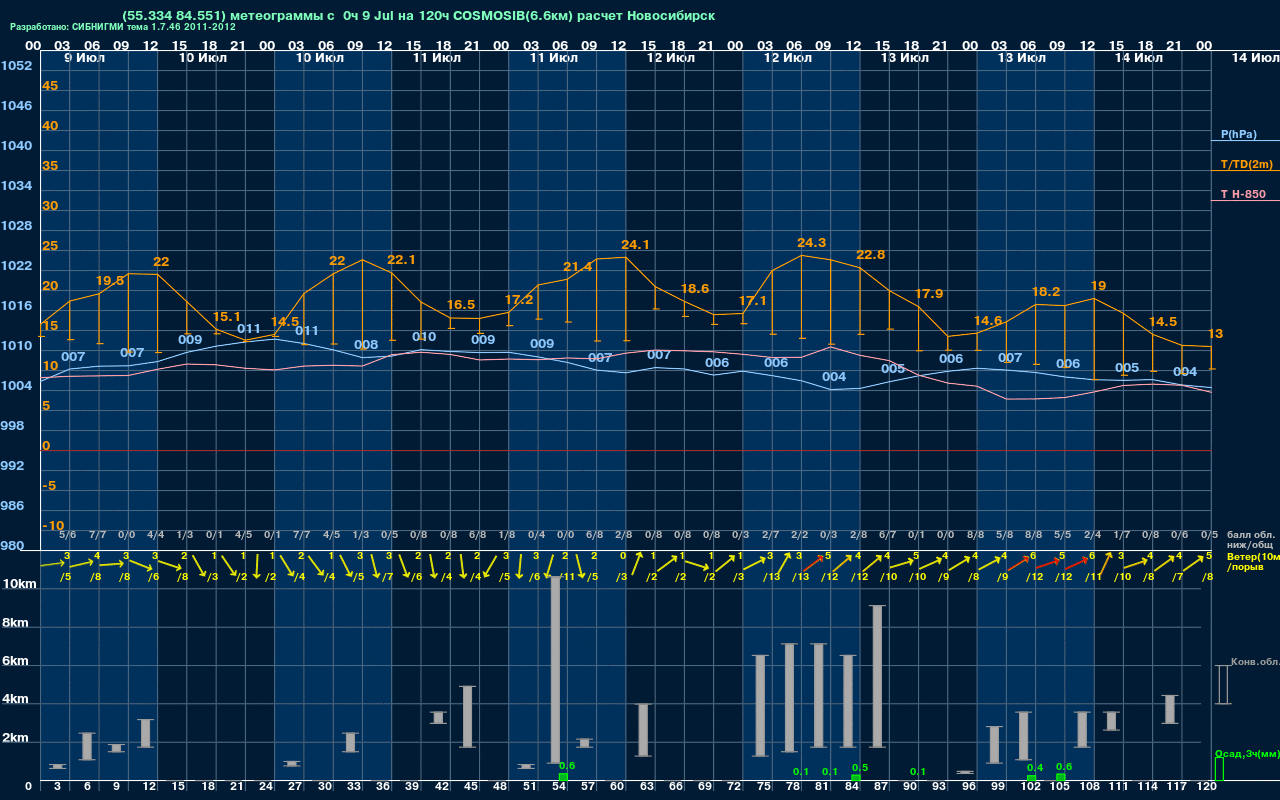Click forecast hour 54 on bottom axis

(x=560, y=788)
